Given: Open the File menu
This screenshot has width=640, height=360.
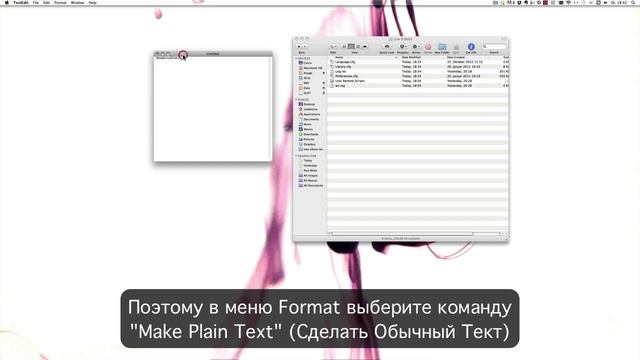Looking at the screenshot, I should (36, 2).
